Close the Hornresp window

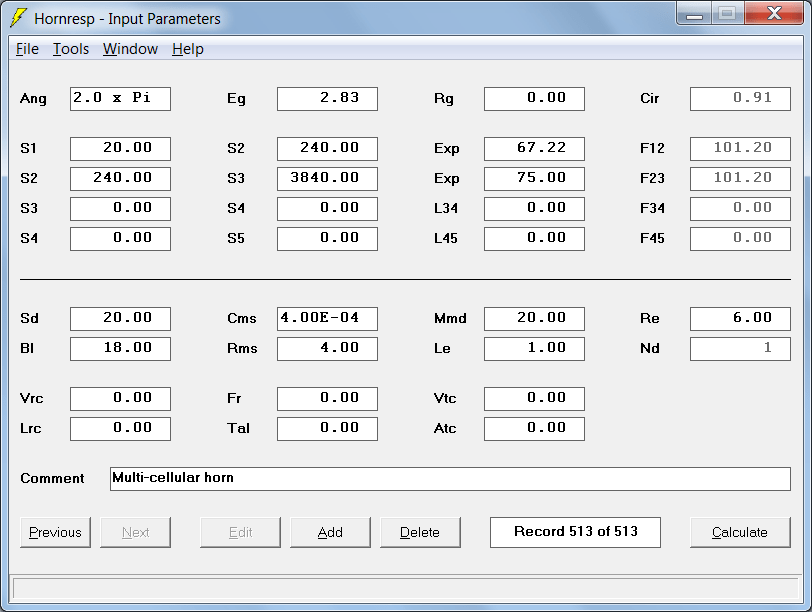click(774, 14)
